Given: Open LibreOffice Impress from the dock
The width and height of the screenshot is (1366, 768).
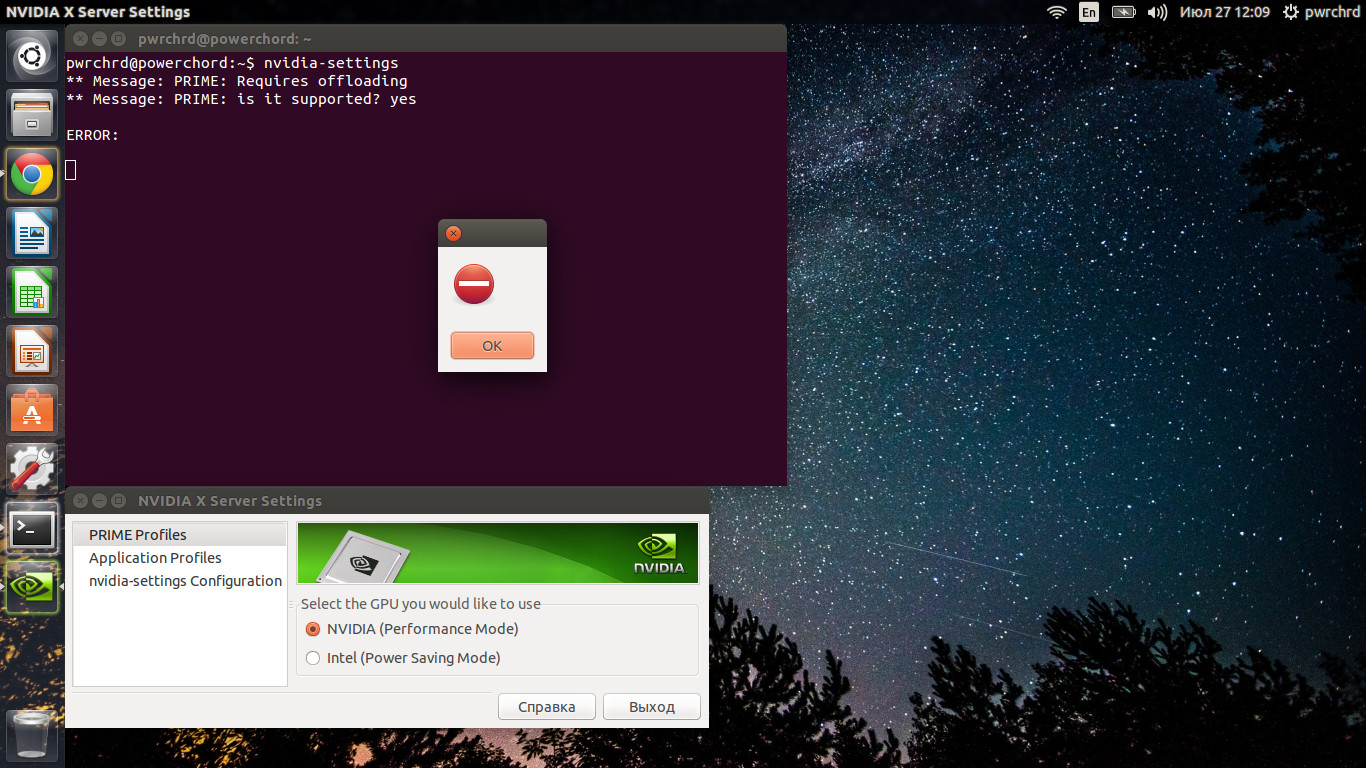Looking at the screenshot, I should coord(32,351).
